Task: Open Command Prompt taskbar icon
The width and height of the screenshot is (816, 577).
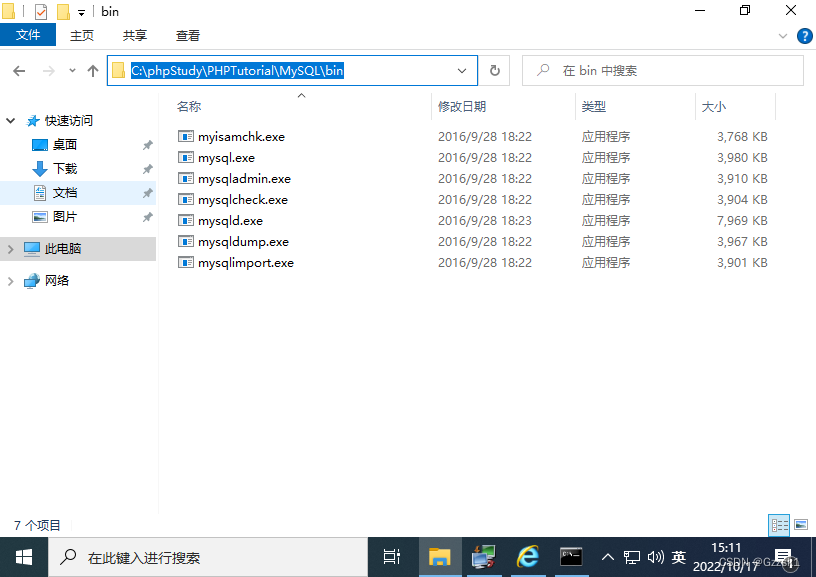Action: tap(571, 557)
